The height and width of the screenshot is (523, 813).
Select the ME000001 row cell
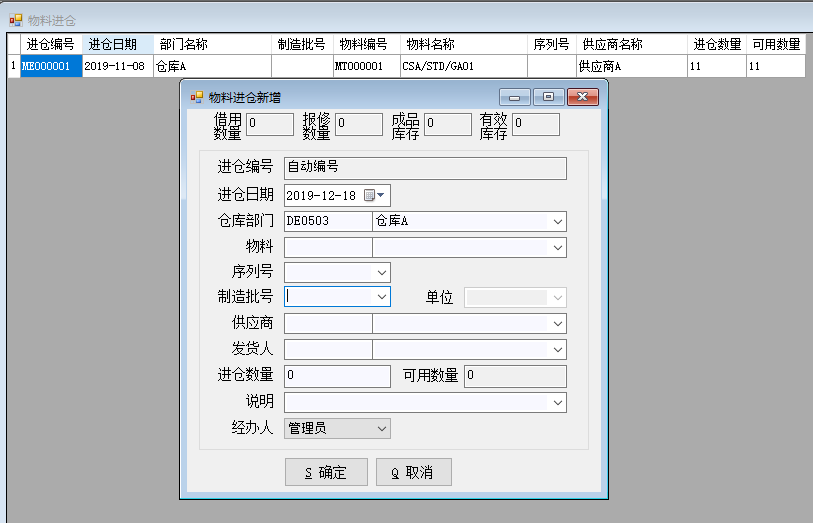click(x=51, y=66)
